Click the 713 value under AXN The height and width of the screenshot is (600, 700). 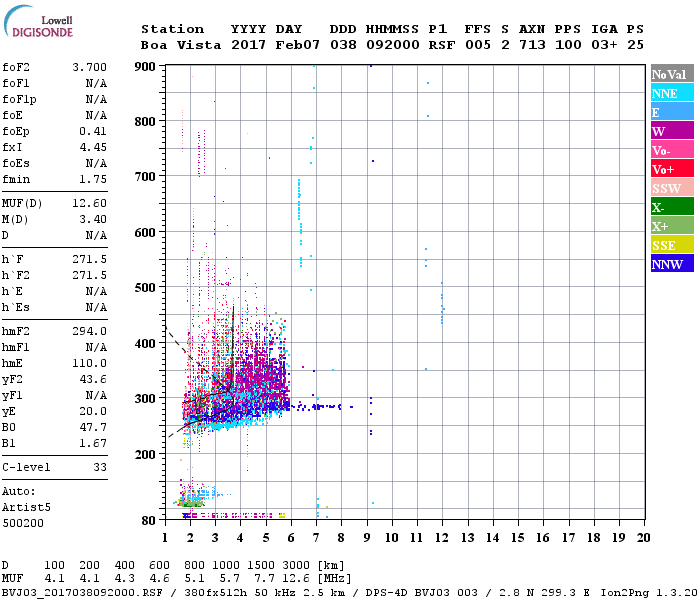pos(532,45)
